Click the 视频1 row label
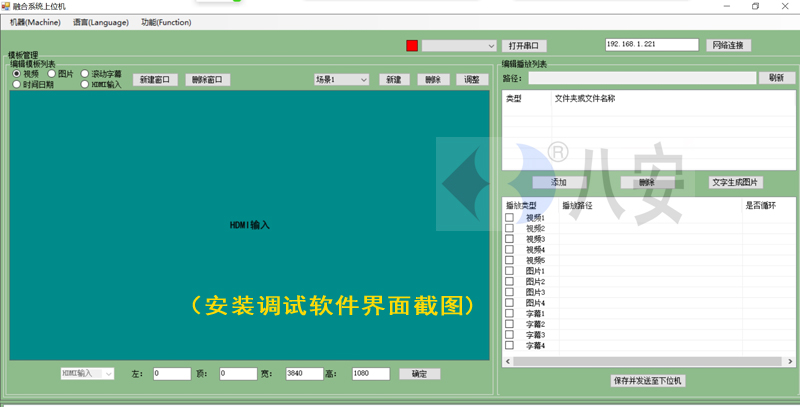The image size is (800, 407). click(536, 218)
